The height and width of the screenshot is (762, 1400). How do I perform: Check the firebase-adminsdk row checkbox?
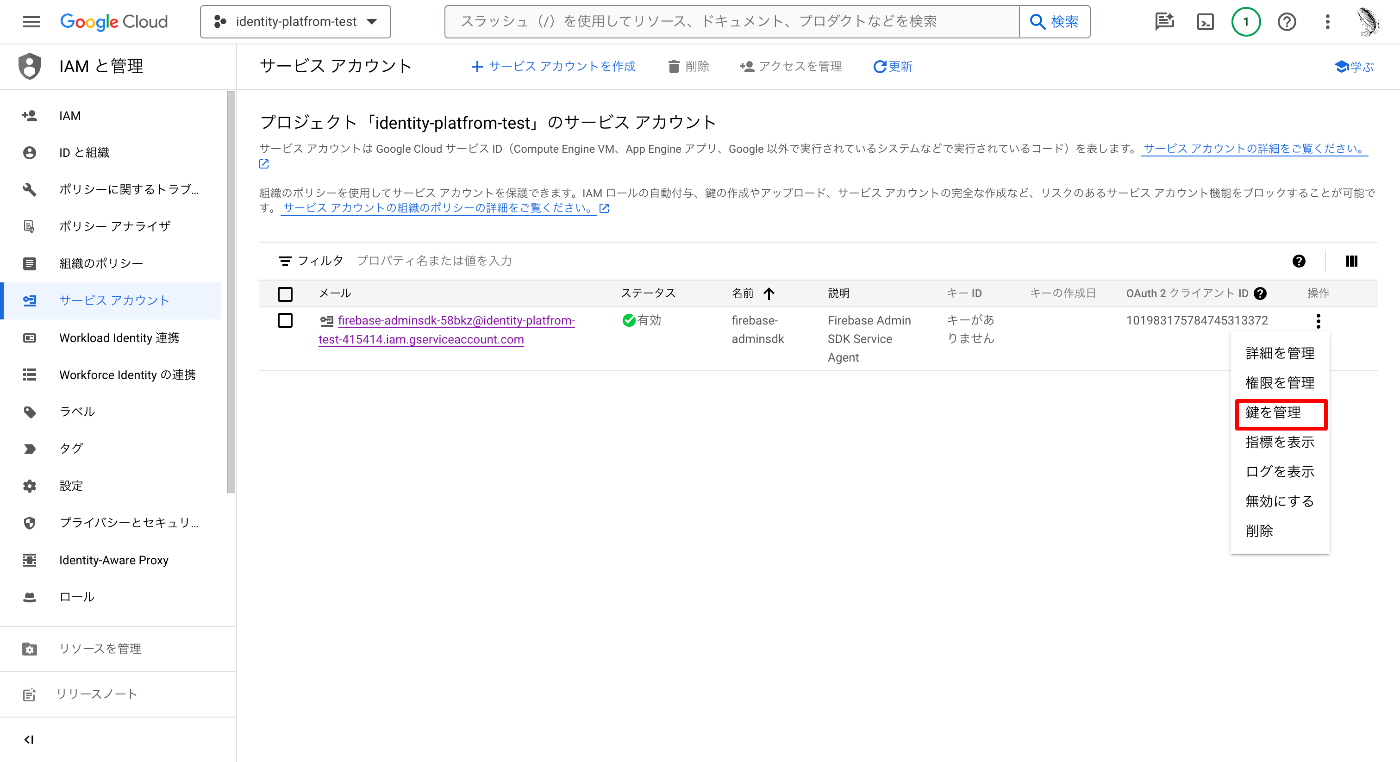(286, 320)
